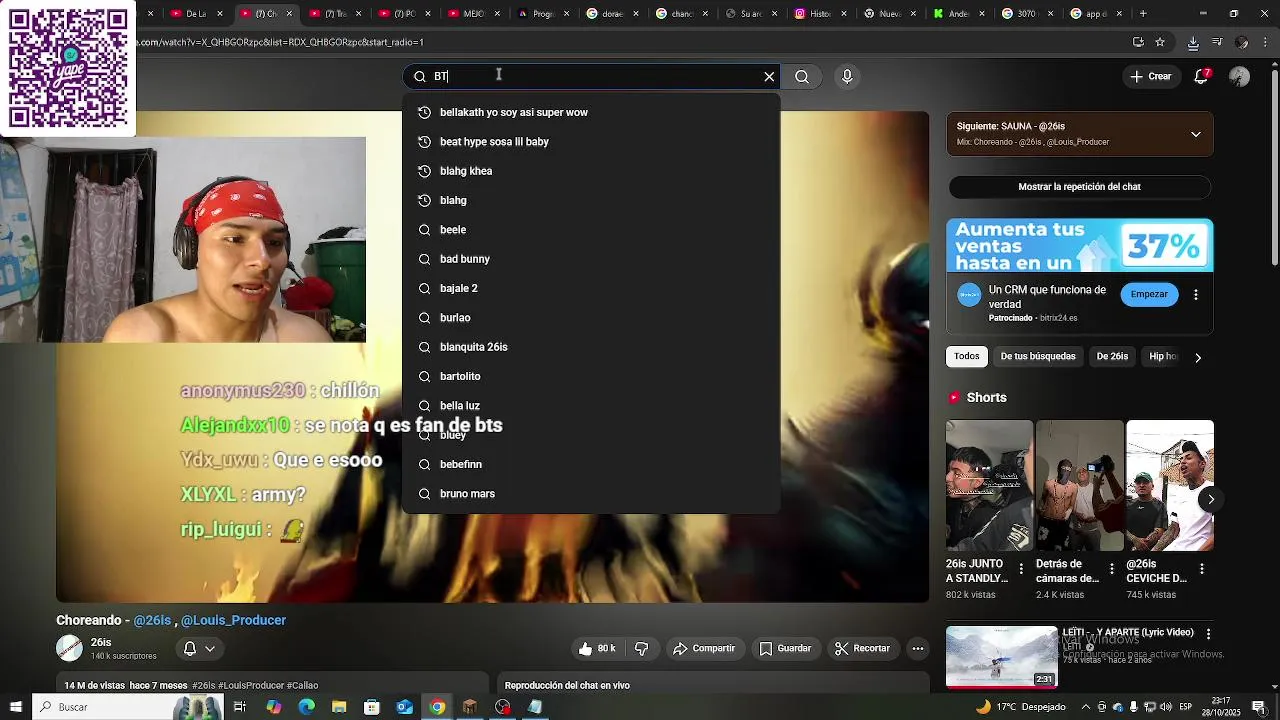Viewport: 1280px width, 720px height.
Task: Open YouTube notifications bell
Action: click(1203, 76)
